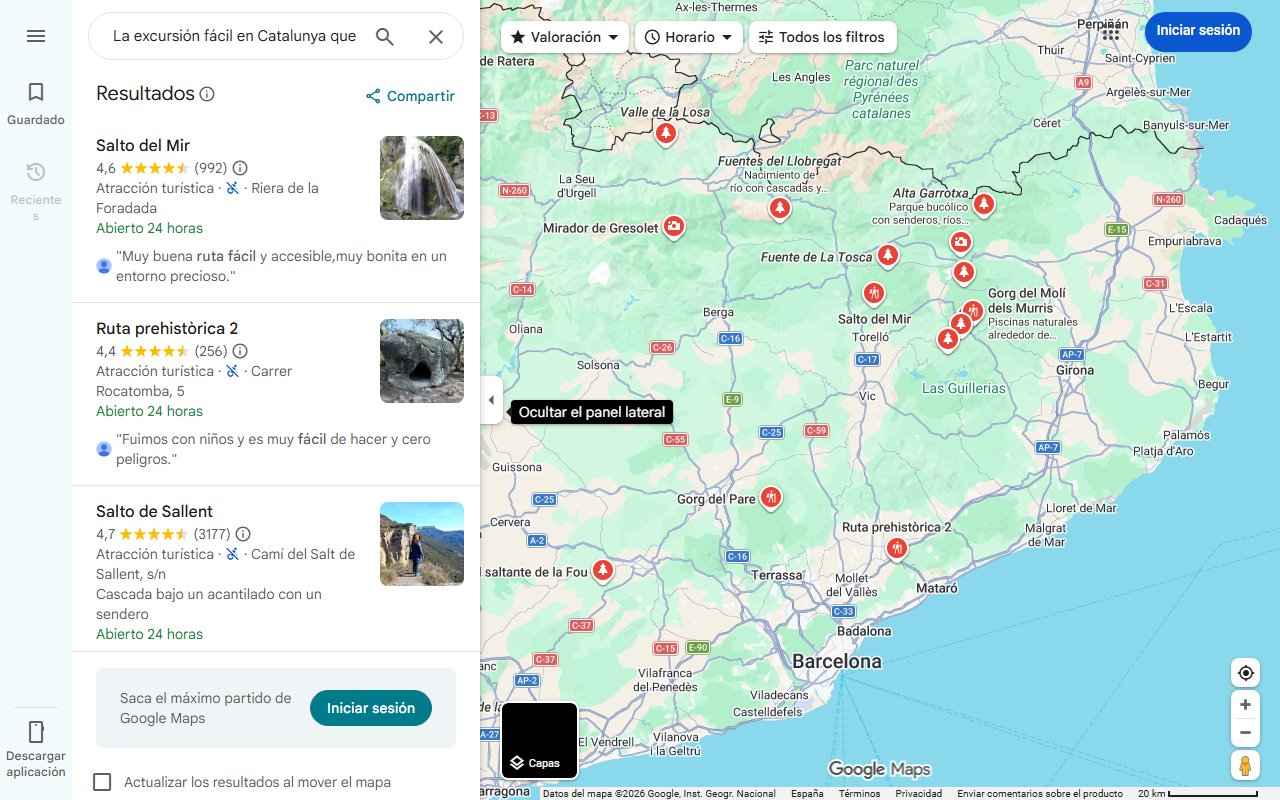Open the main navigation hamburger menu
Screen dimensions: 1280x800
pyautogui.click(x=35, y=35)
